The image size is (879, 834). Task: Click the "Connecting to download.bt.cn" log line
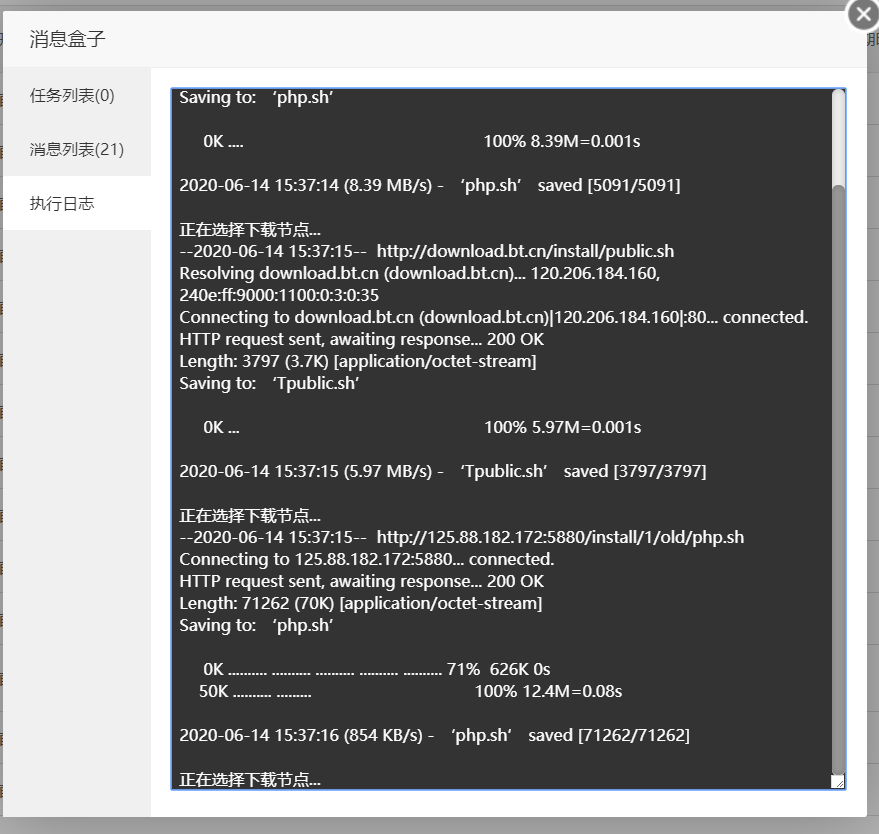pos(493,317)
